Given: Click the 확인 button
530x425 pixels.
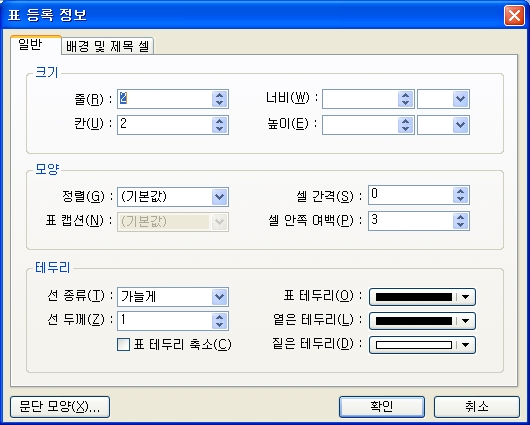Looking at the screenshot, I should click(x=382, y=407).
